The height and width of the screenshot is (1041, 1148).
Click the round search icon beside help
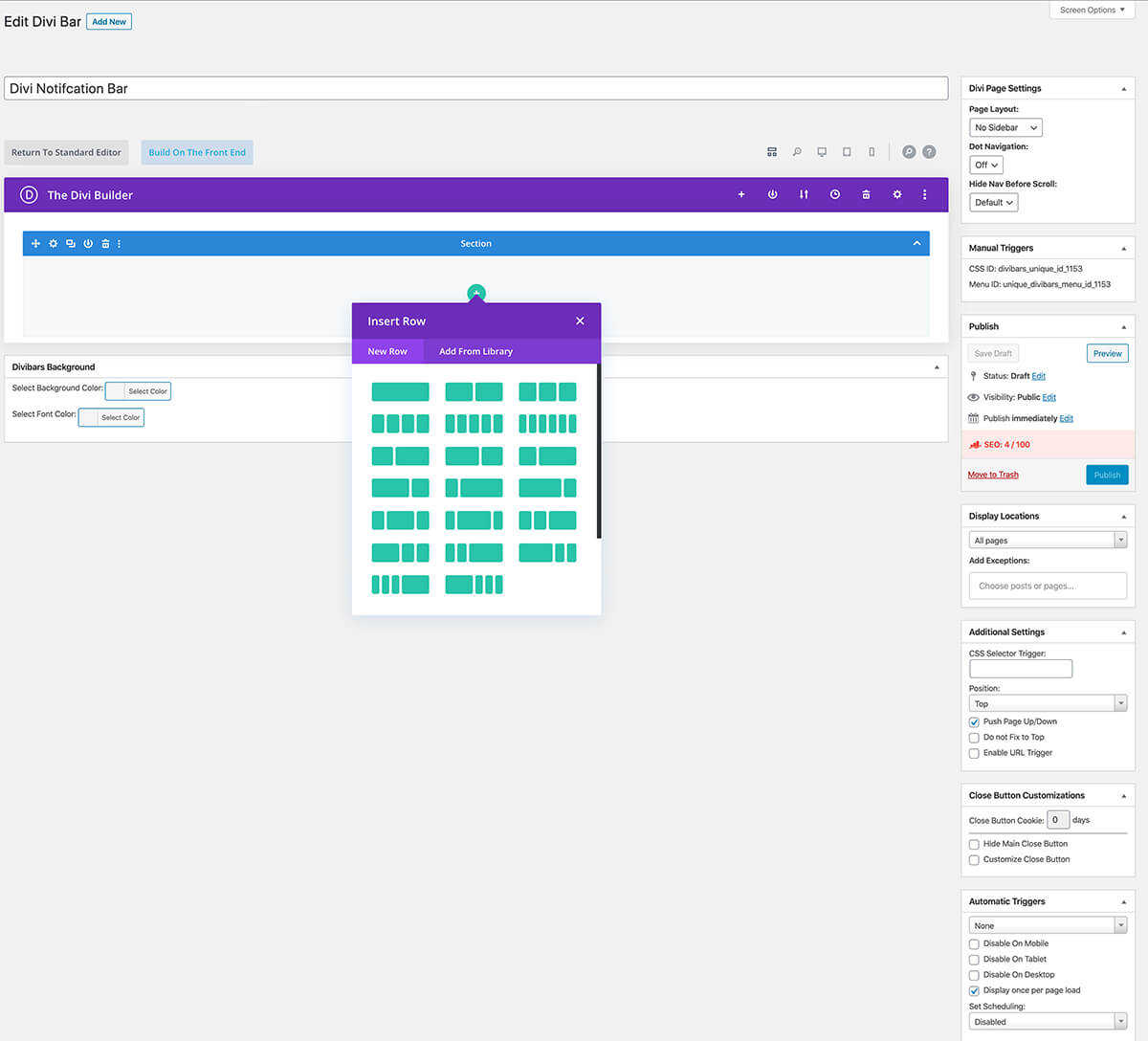coord(909,152)
